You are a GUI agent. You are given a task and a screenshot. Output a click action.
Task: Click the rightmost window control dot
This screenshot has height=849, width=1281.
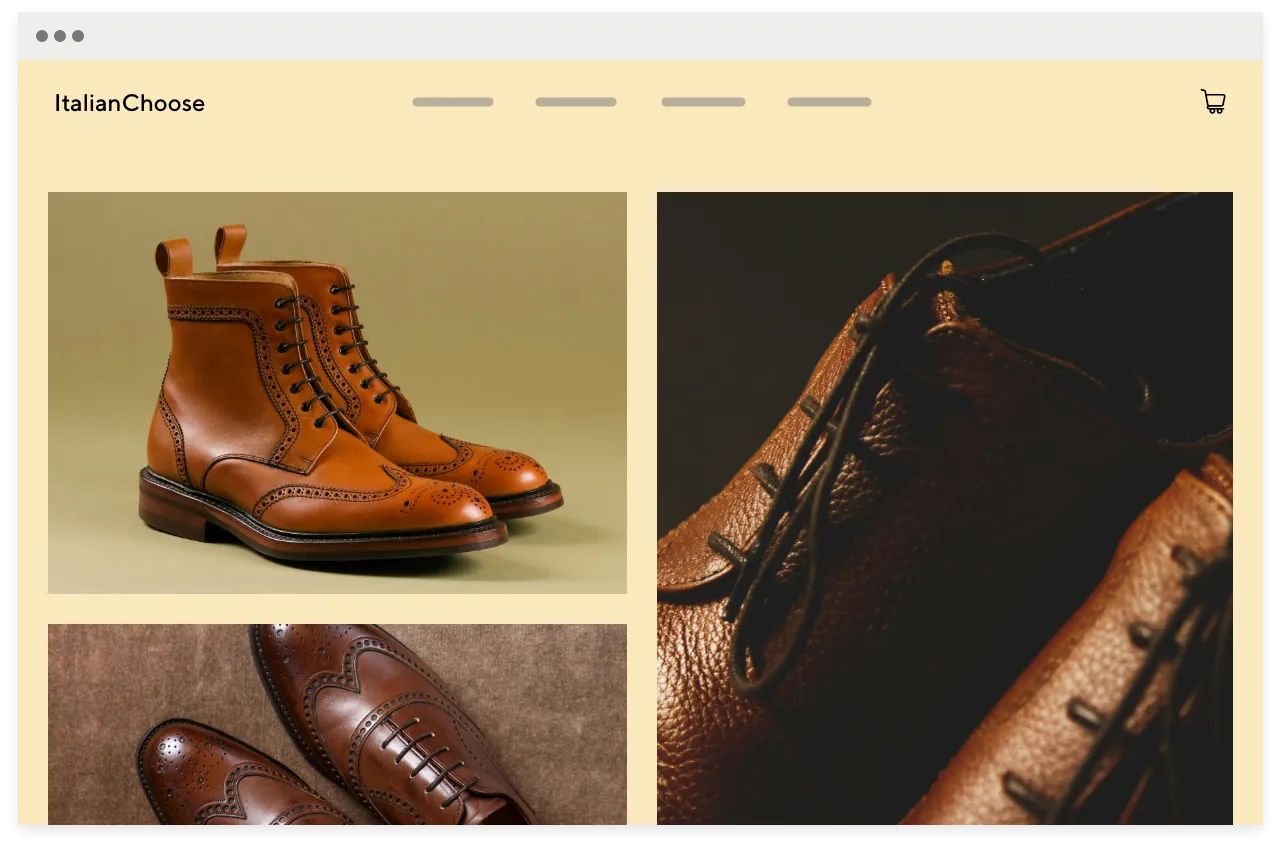point(78,35)
